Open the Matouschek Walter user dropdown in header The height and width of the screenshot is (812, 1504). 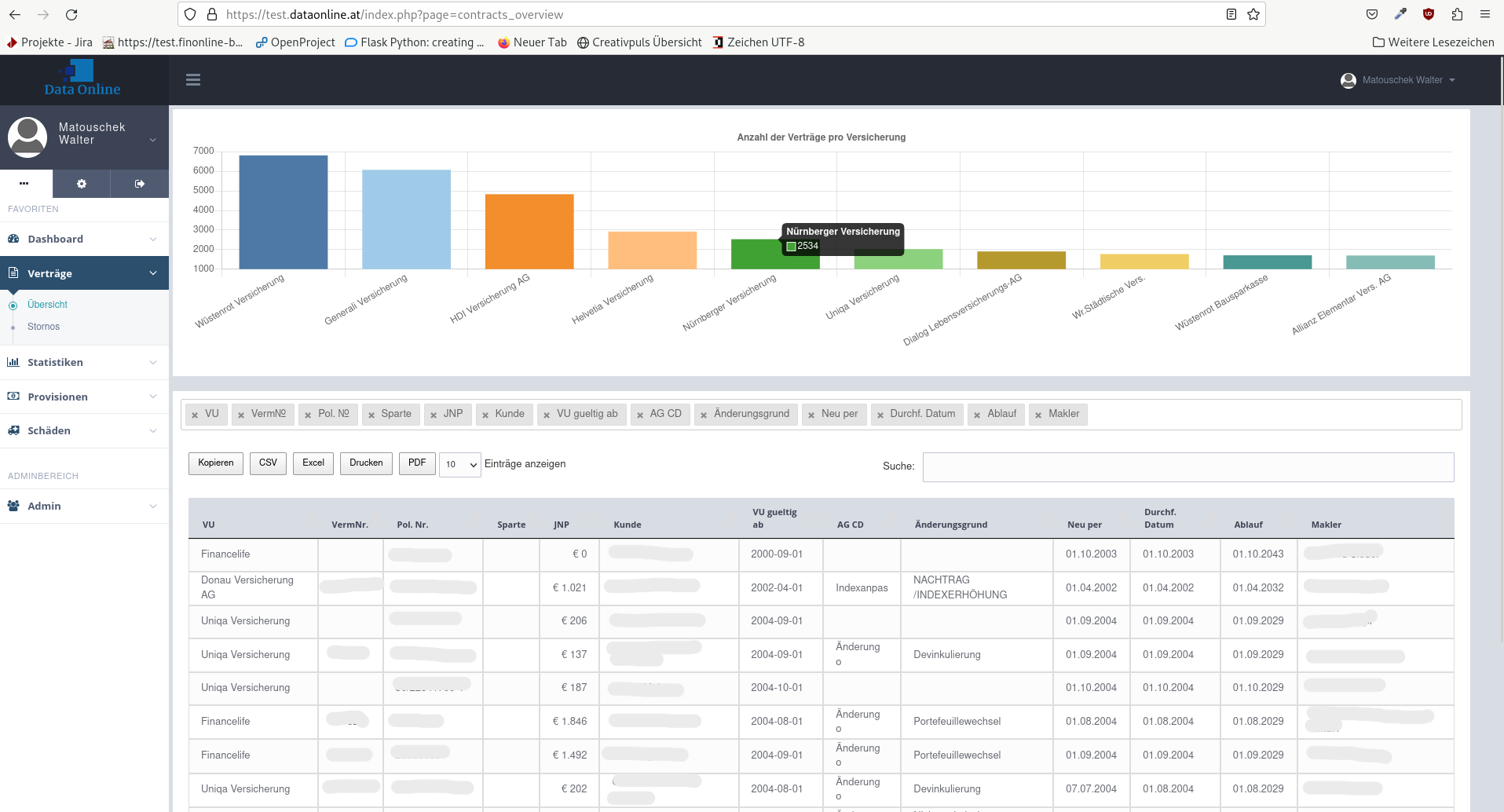coord(1398,80)
